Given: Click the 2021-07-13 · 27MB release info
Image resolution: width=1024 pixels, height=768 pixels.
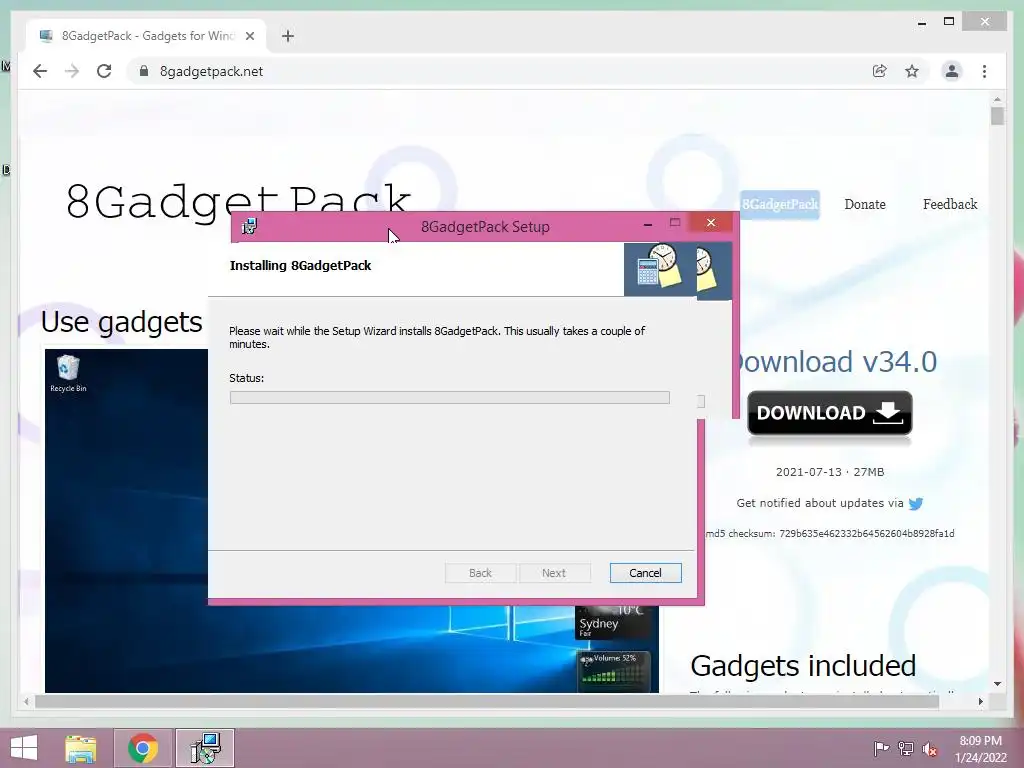Looking at the screenshot, I should 829,472.
